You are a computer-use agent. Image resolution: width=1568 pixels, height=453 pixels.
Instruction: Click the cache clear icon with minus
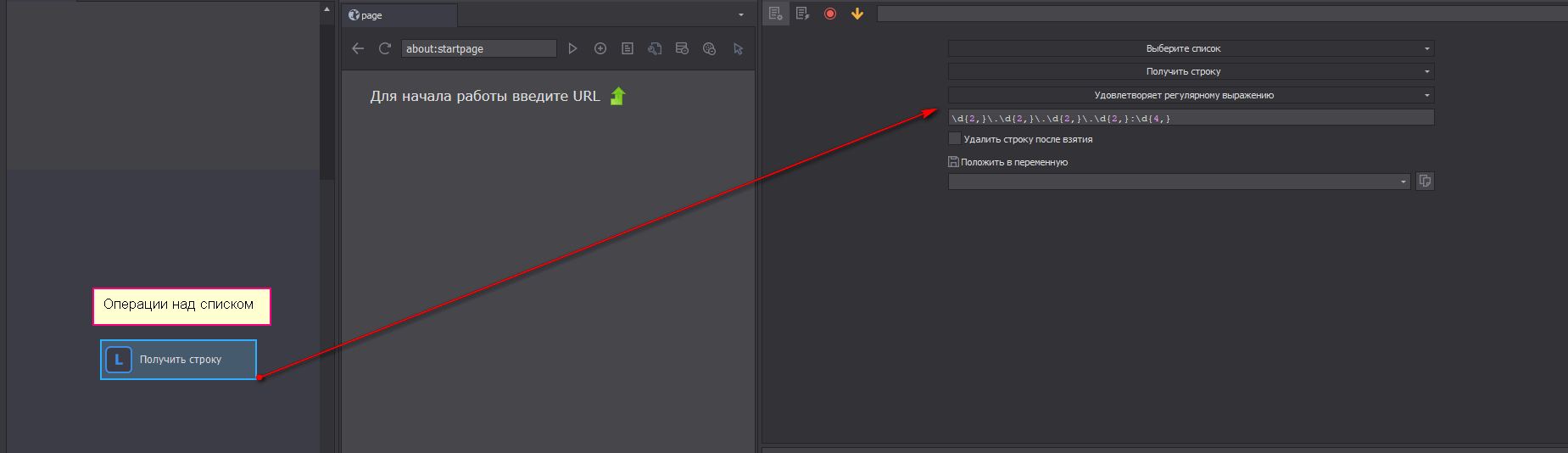(x=682, y=48)
